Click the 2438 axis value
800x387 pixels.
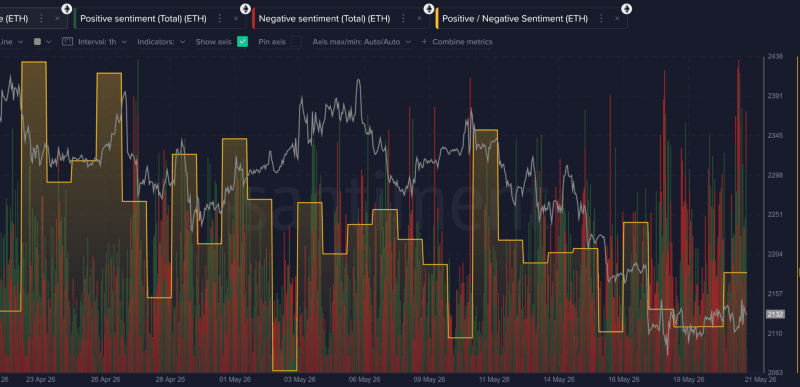pos(775,57)
